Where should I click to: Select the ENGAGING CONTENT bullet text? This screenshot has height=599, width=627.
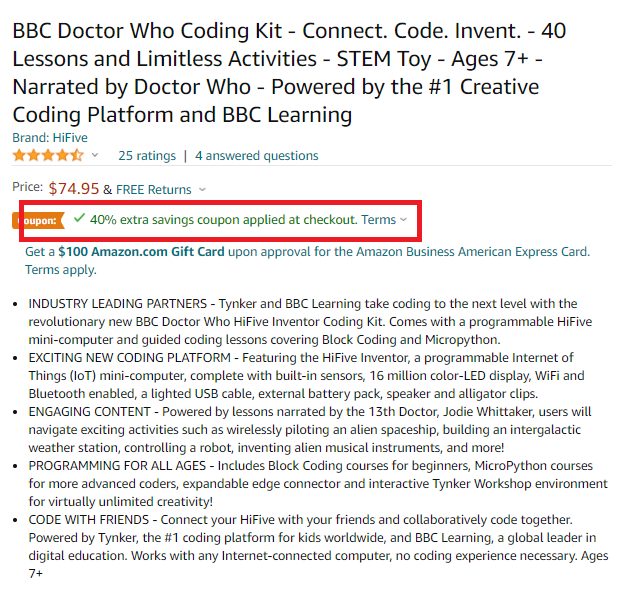(x=310, y=429)
